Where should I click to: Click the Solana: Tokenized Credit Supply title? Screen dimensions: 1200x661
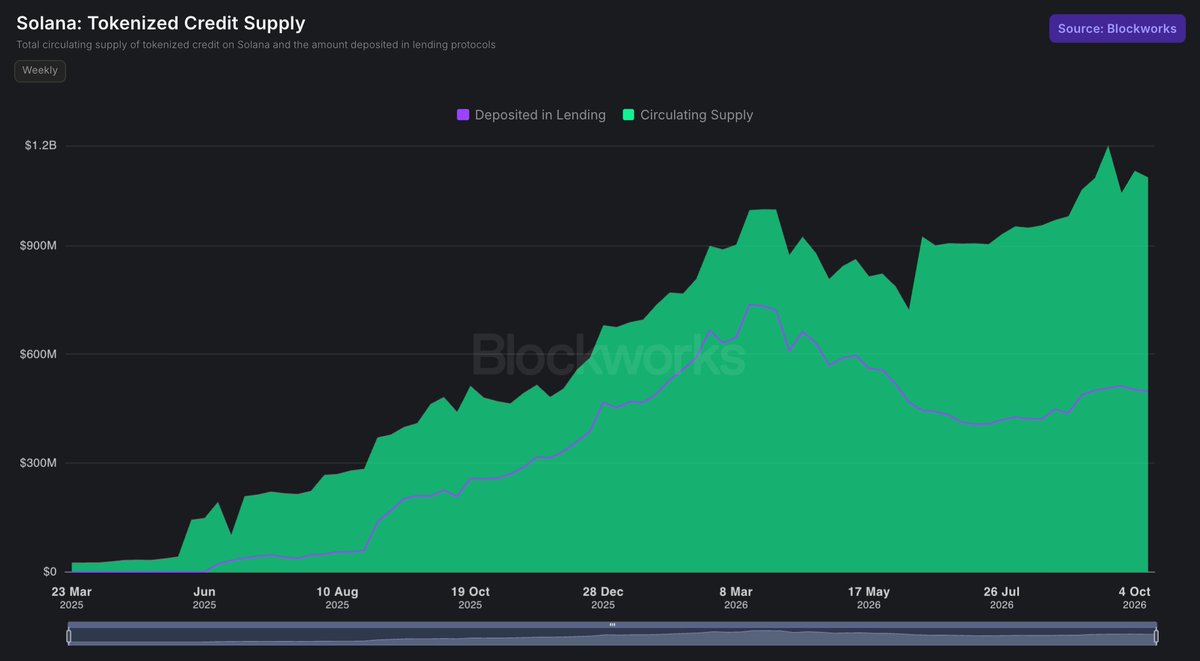161,22
